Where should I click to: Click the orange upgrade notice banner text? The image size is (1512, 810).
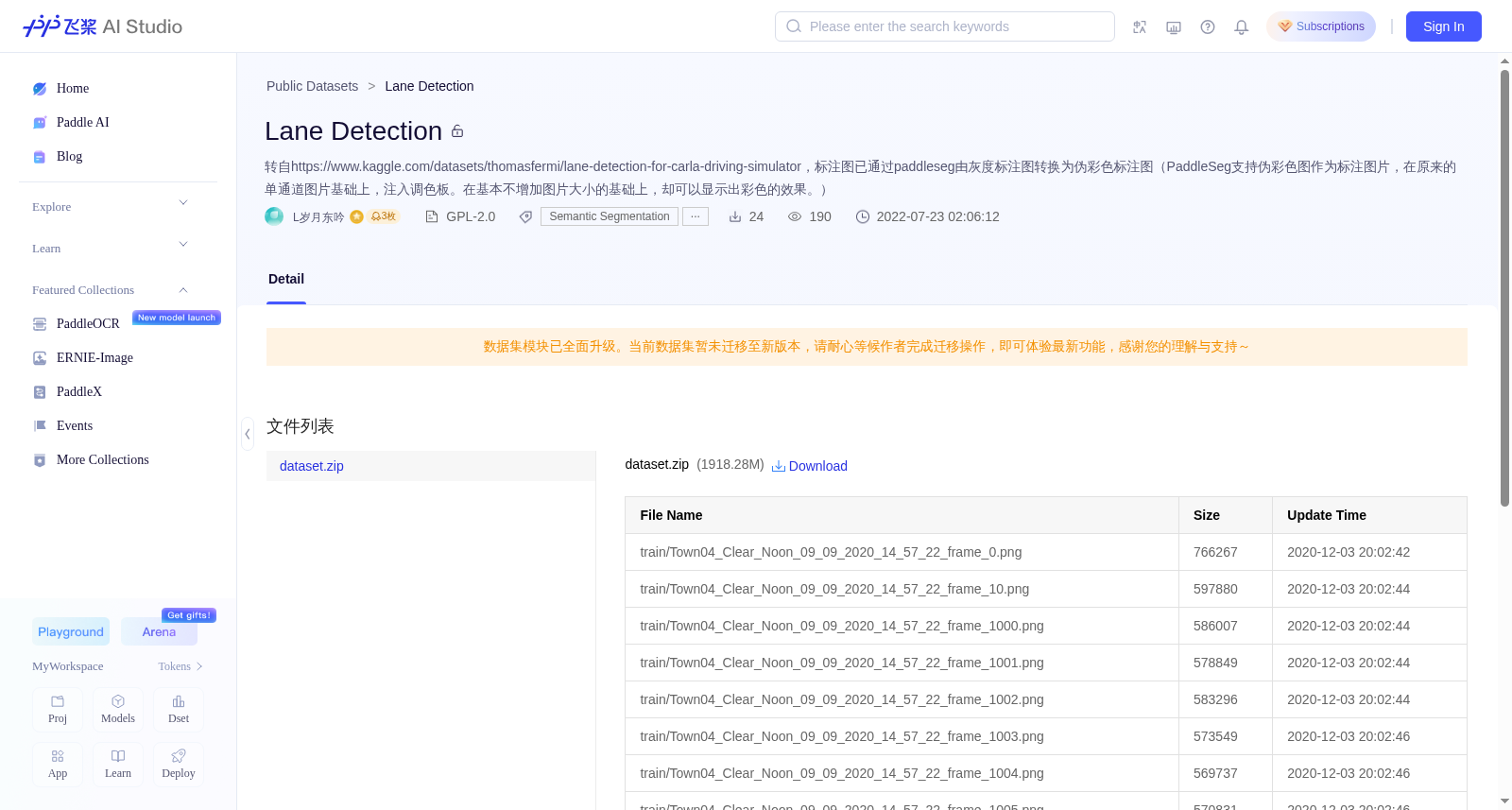867,347
